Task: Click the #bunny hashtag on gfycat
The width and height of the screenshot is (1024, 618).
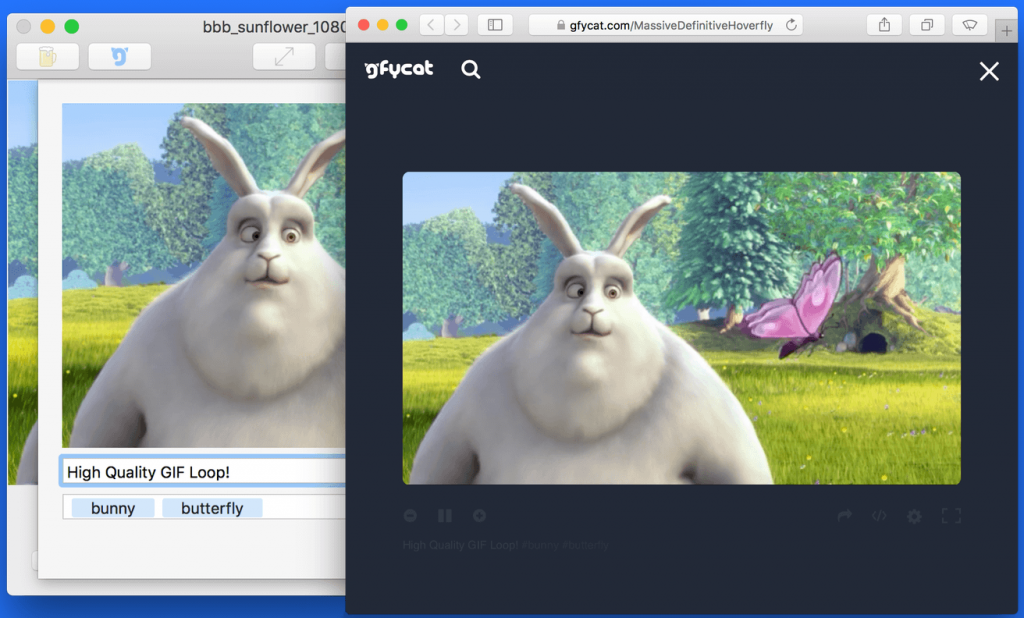Action: tap(540, 545)
